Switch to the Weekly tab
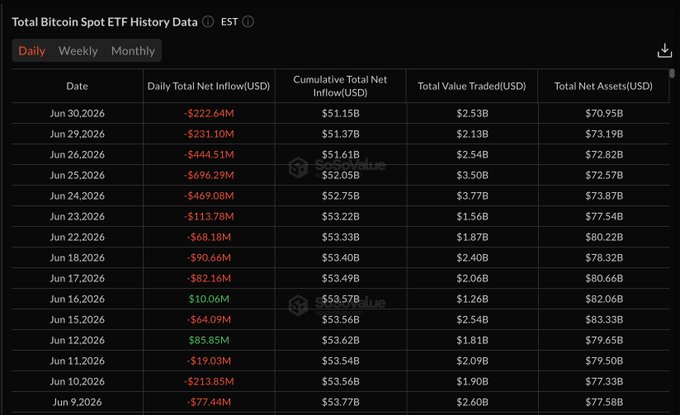Image resolution: width=680 pixels, height=415 pixels. [x=78, y=51]
